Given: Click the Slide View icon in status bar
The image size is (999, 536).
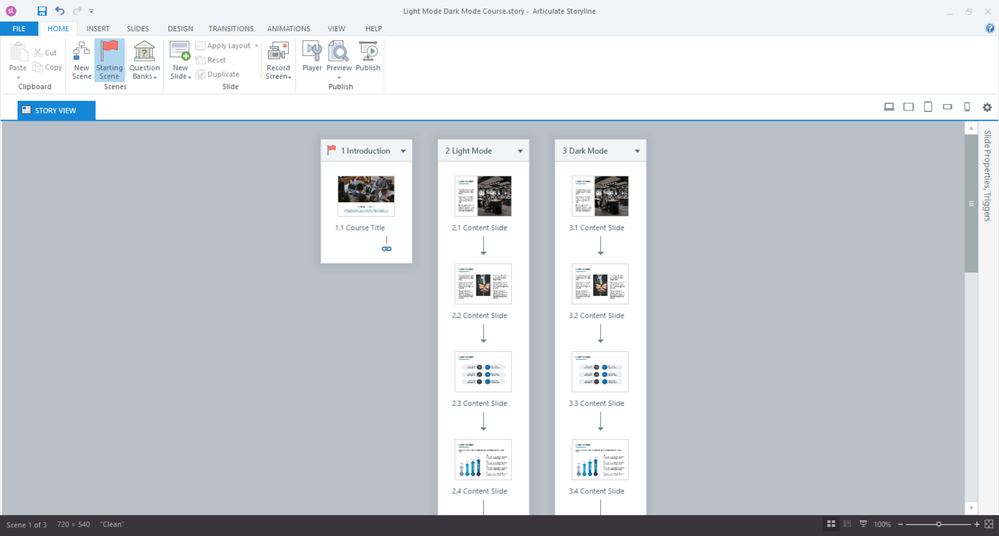Looking at the screenshot, I should coord(847,524).
